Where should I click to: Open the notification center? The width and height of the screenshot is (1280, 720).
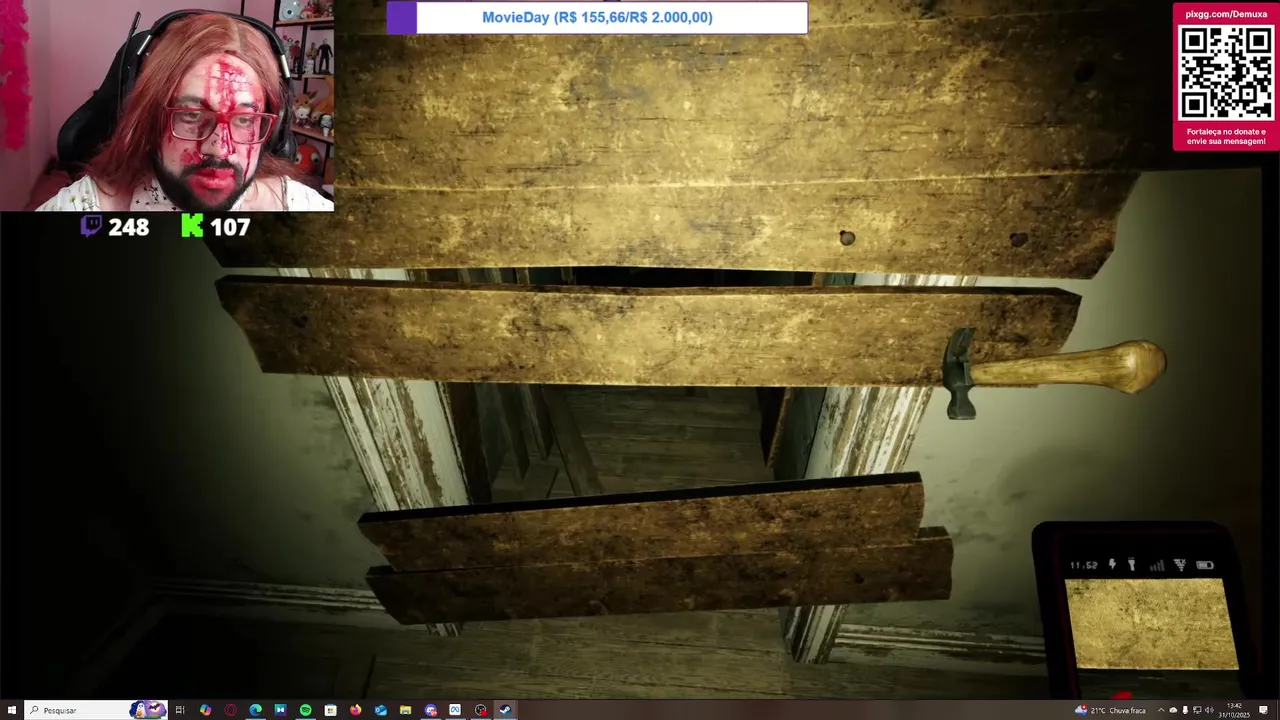pos(1263,710)
